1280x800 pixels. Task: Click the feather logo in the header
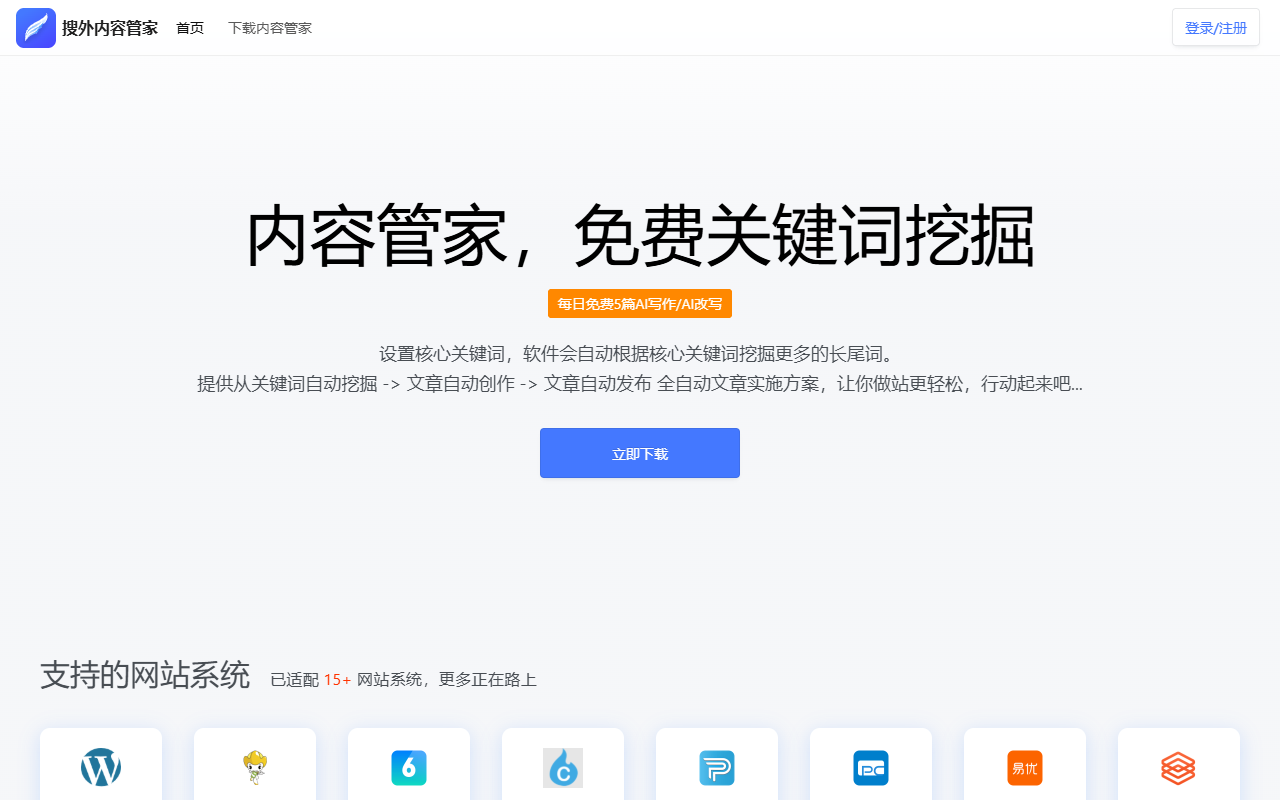click(36, 28)
